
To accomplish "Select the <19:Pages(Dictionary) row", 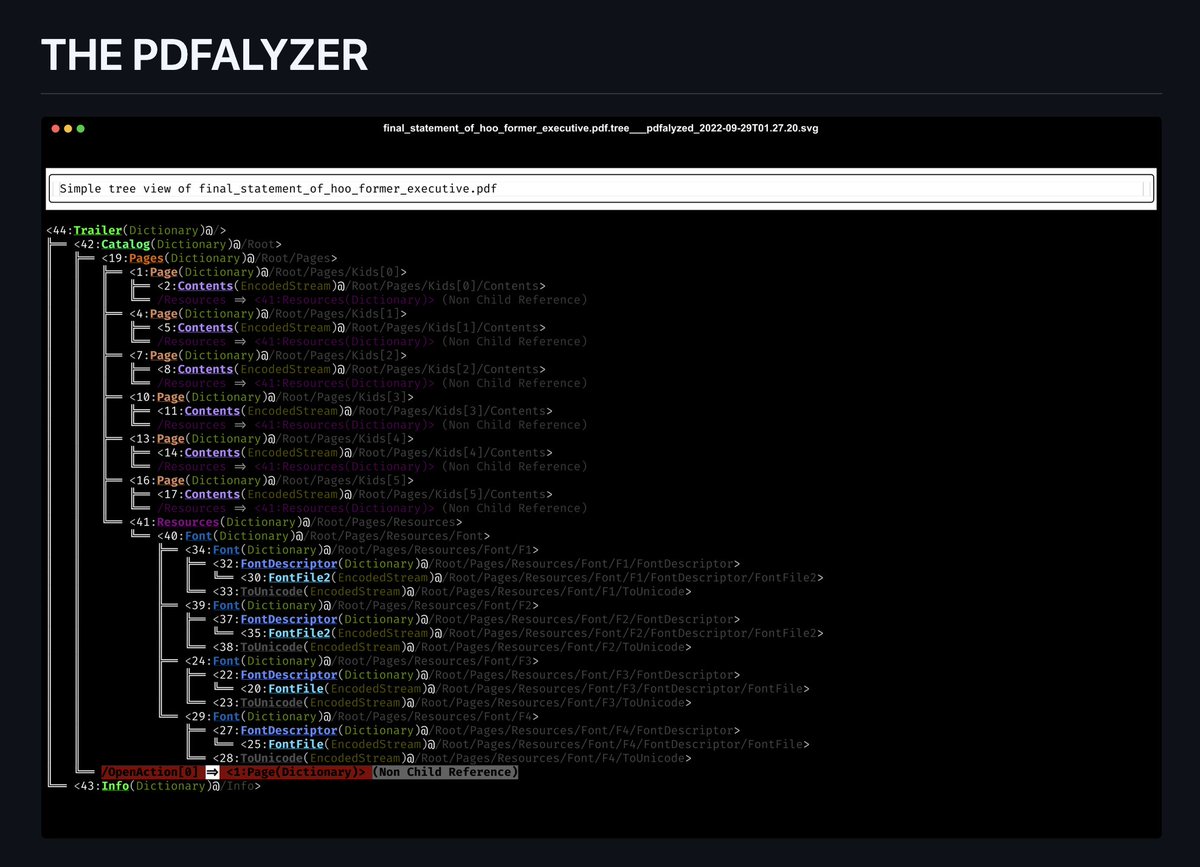I will click(x=219, y=258).
